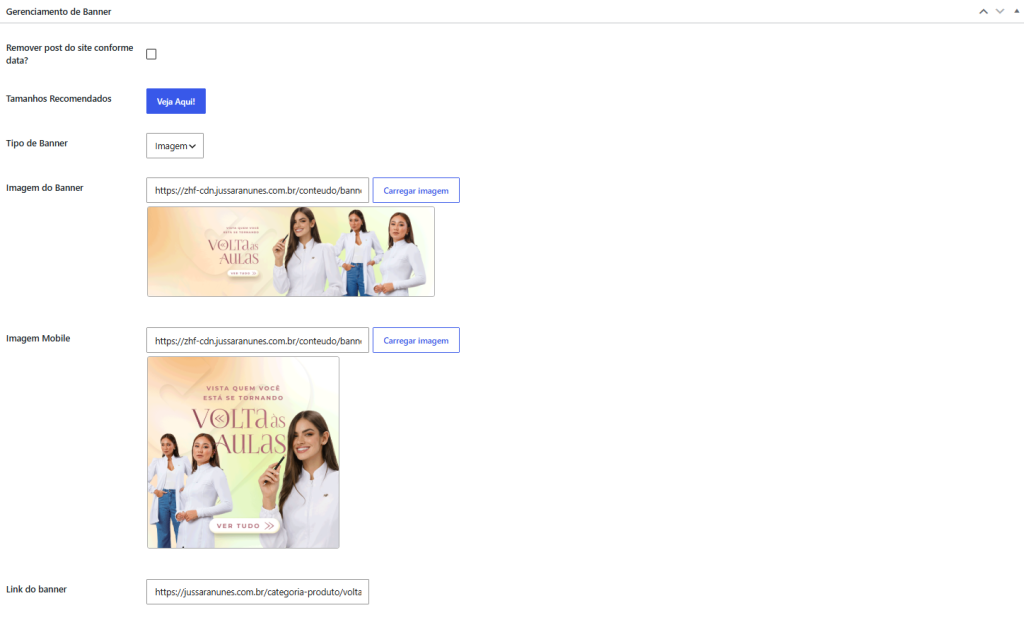Click the Link do banner label
The height and width of the screenshot is (620, 1024).
pyautogui.click(x=37, y=589)
